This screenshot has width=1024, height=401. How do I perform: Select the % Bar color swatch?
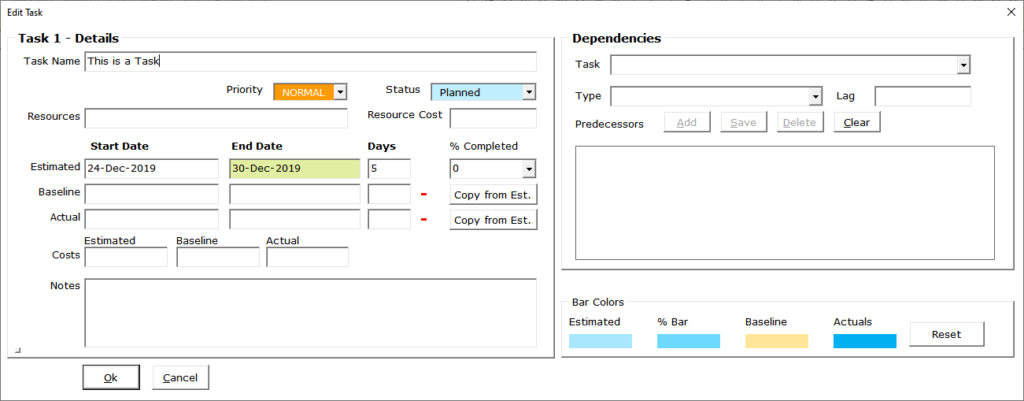pos(688,341)
